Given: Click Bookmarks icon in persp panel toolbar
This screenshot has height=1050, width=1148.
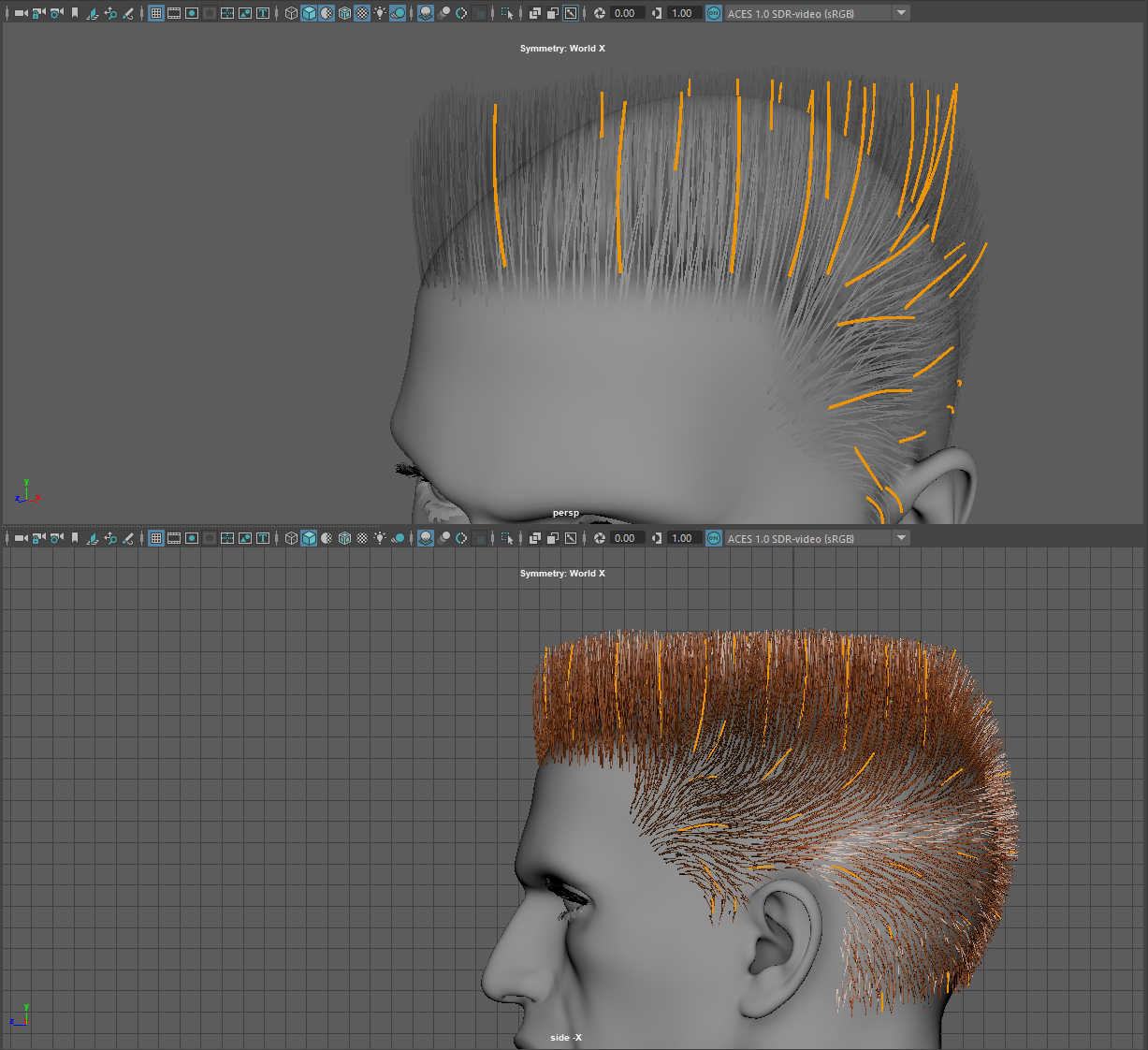Looking at the screenshot, I should click(75, 13).
